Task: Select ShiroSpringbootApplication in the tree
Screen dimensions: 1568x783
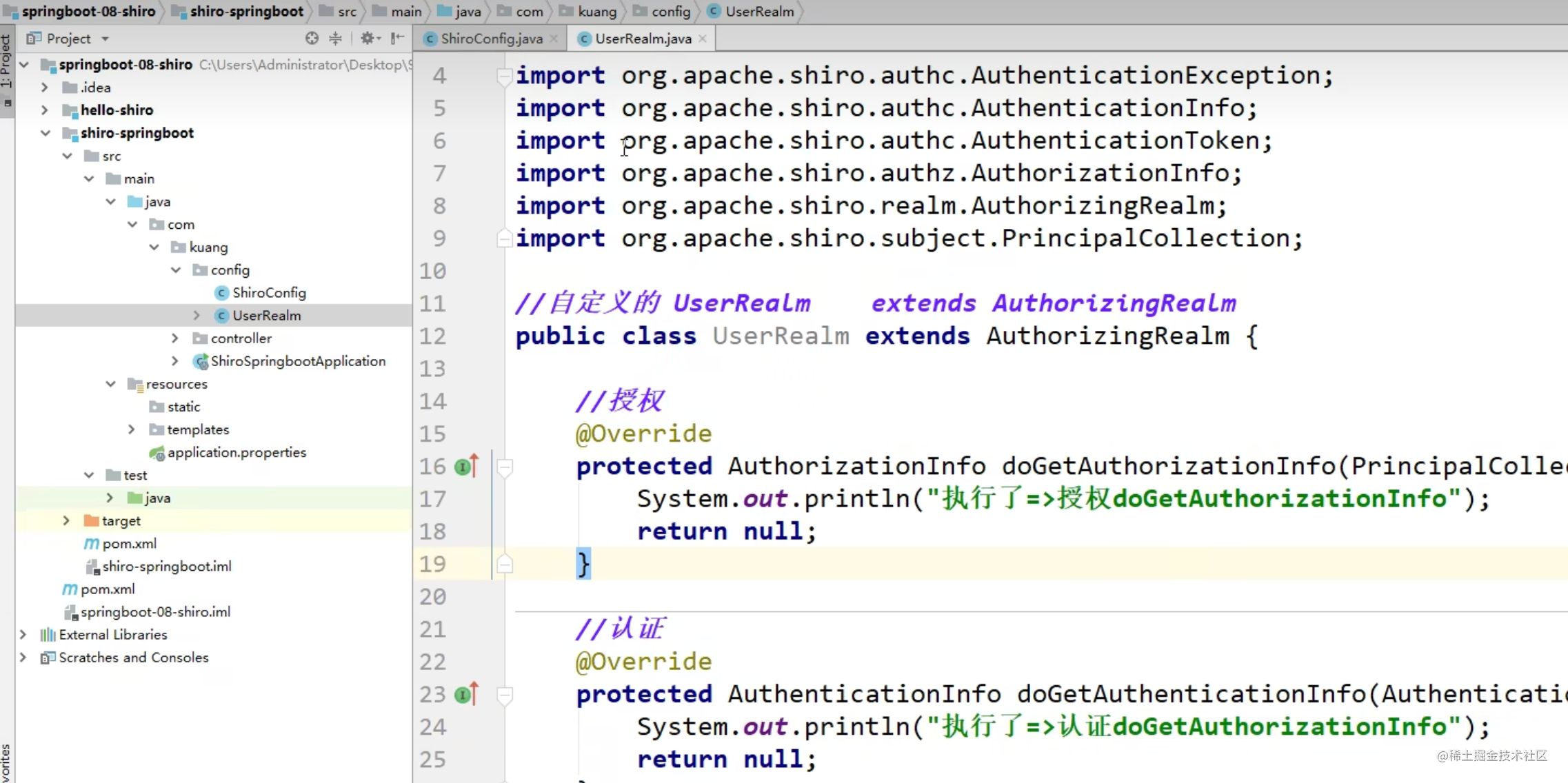Action: click(x=298, y=361)
